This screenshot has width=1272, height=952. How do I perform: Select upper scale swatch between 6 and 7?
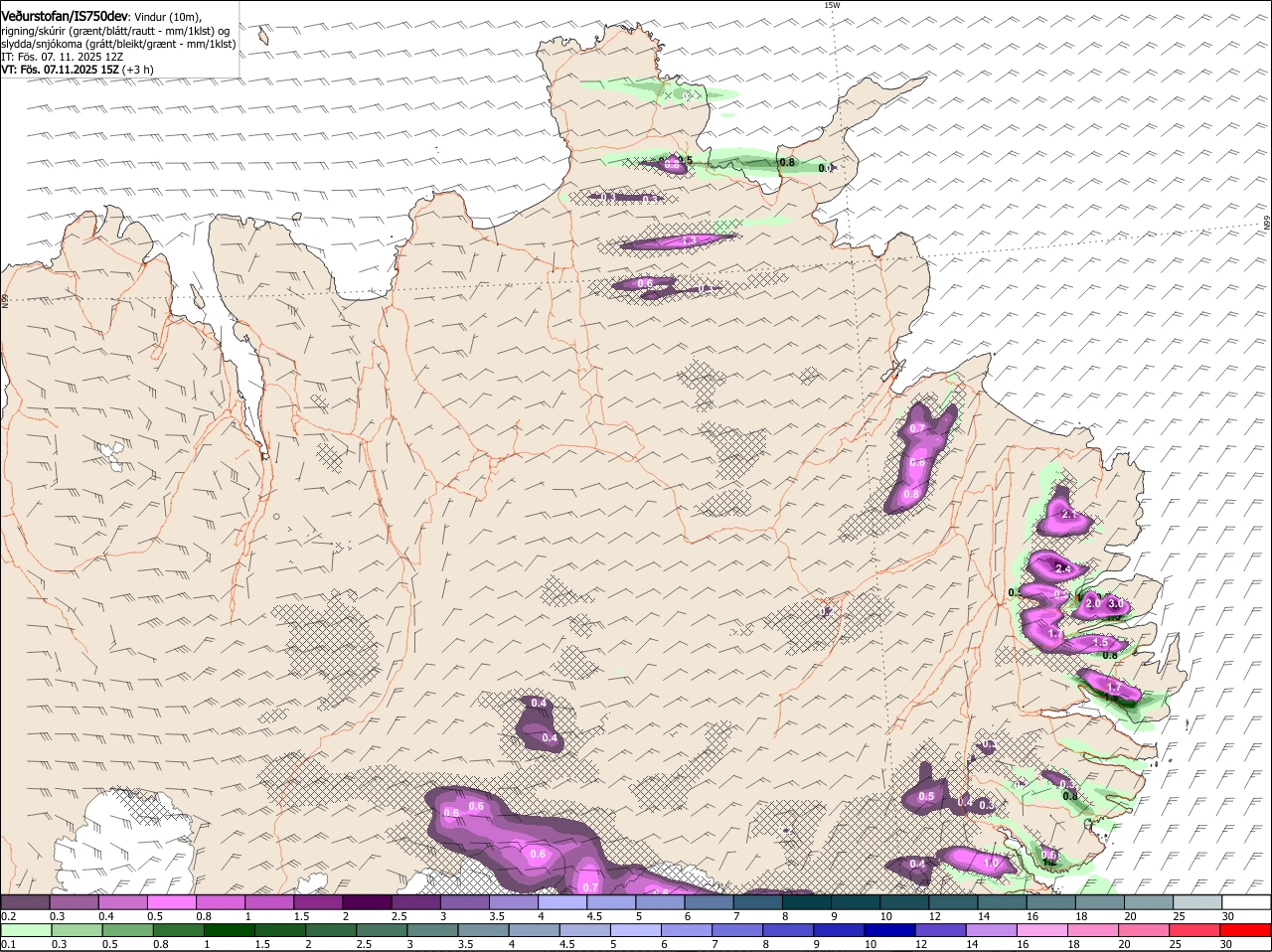[710, 902]
